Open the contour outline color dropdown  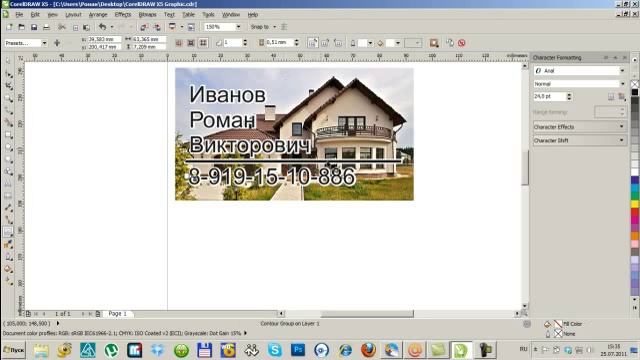(370, 43)
